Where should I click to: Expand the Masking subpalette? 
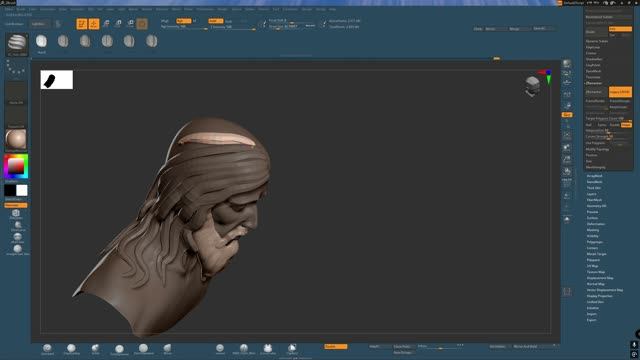click(x=593, y=230)
